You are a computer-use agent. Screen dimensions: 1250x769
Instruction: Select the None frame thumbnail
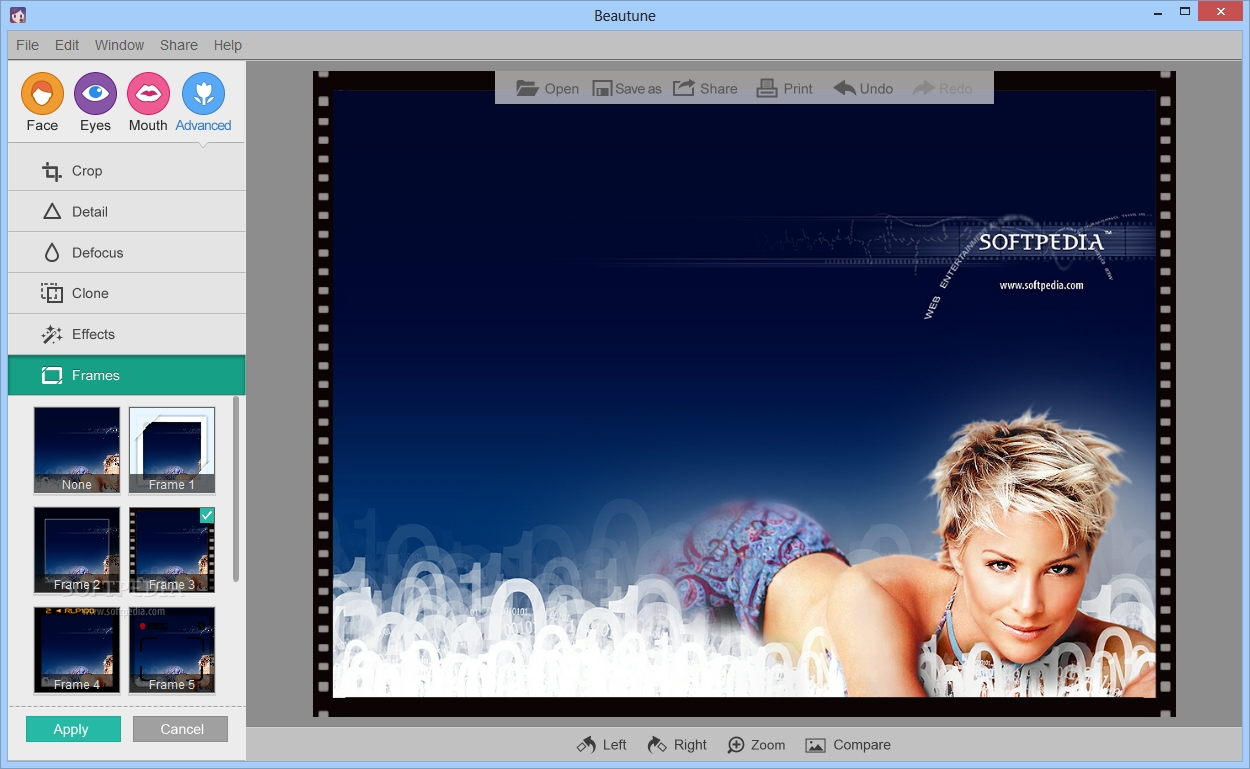pos(77,450)
